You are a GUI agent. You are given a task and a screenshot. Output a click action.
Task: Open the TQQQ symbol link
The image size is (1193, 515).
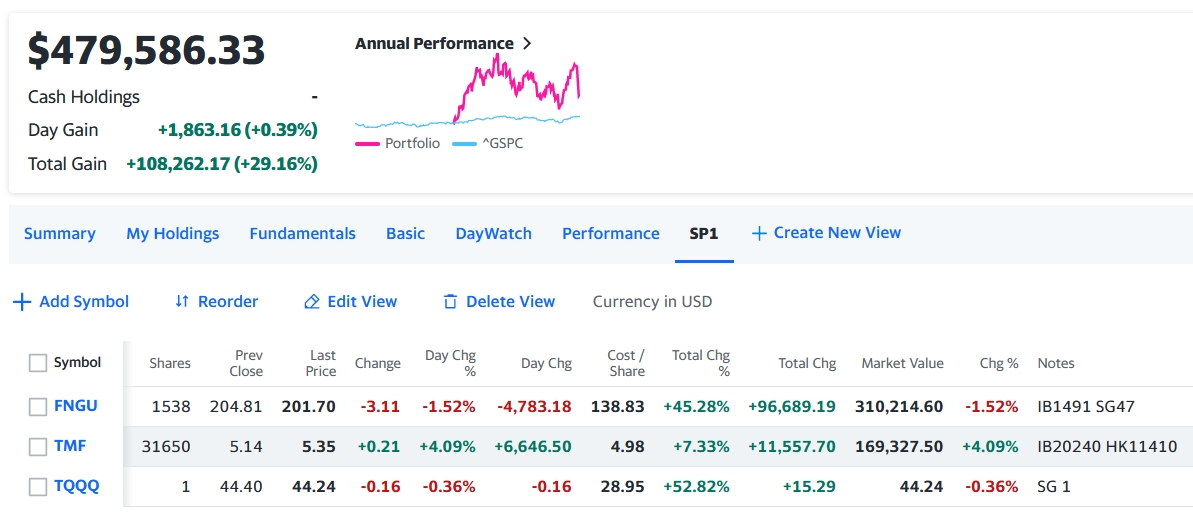(x=77, y=487)
